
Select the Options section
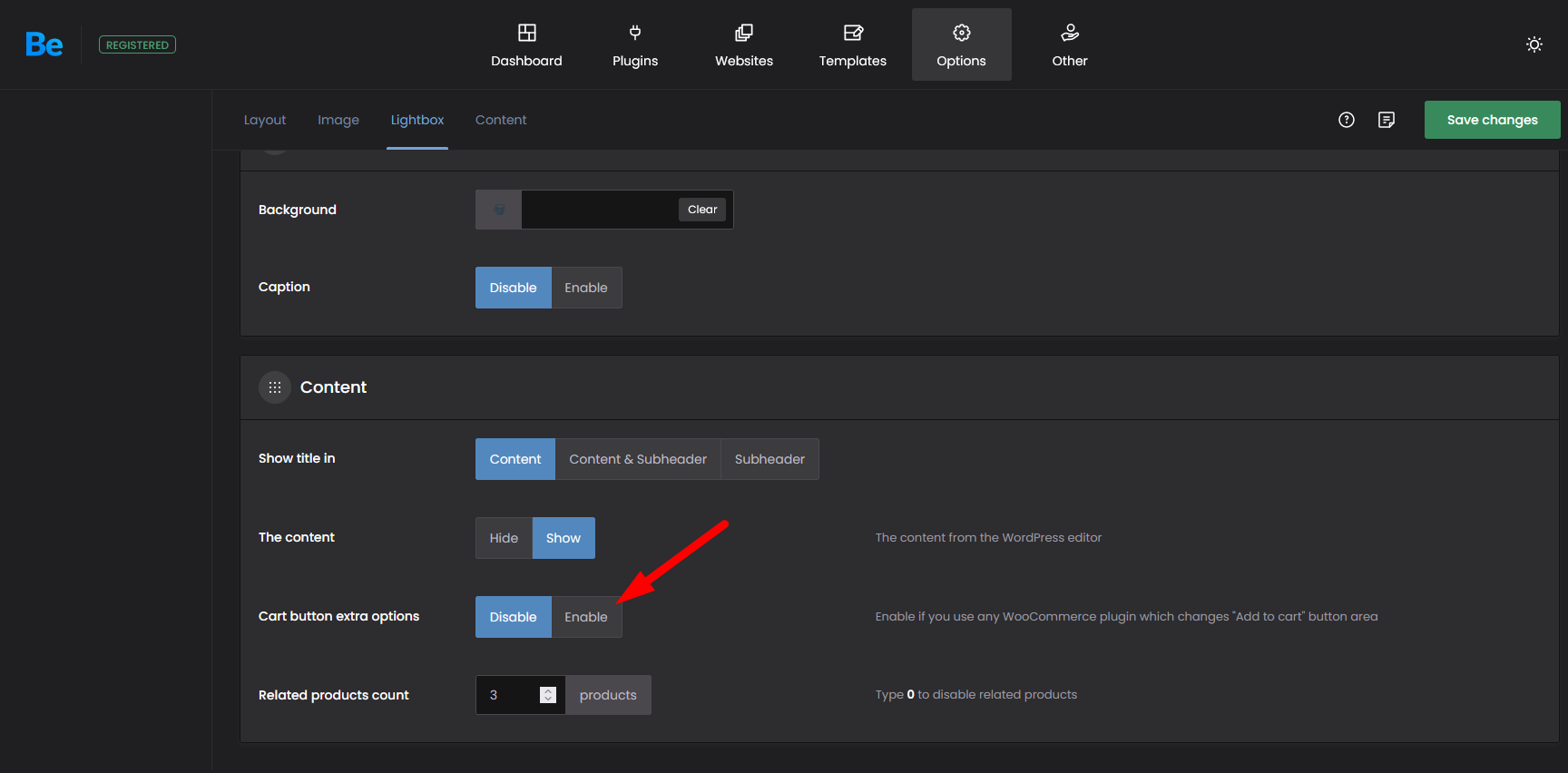[962, 44]
